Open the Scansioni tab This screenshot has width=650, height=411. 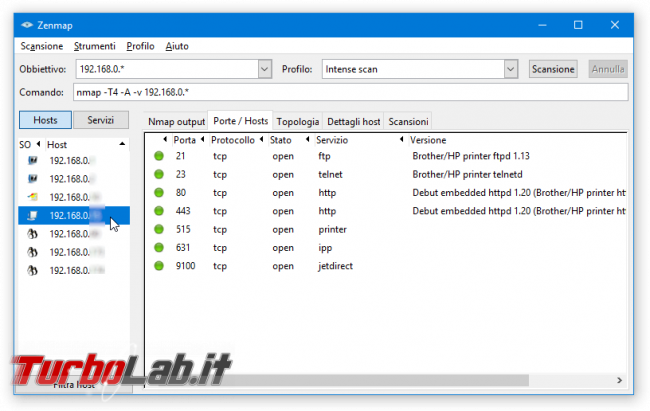click(408, 122)
